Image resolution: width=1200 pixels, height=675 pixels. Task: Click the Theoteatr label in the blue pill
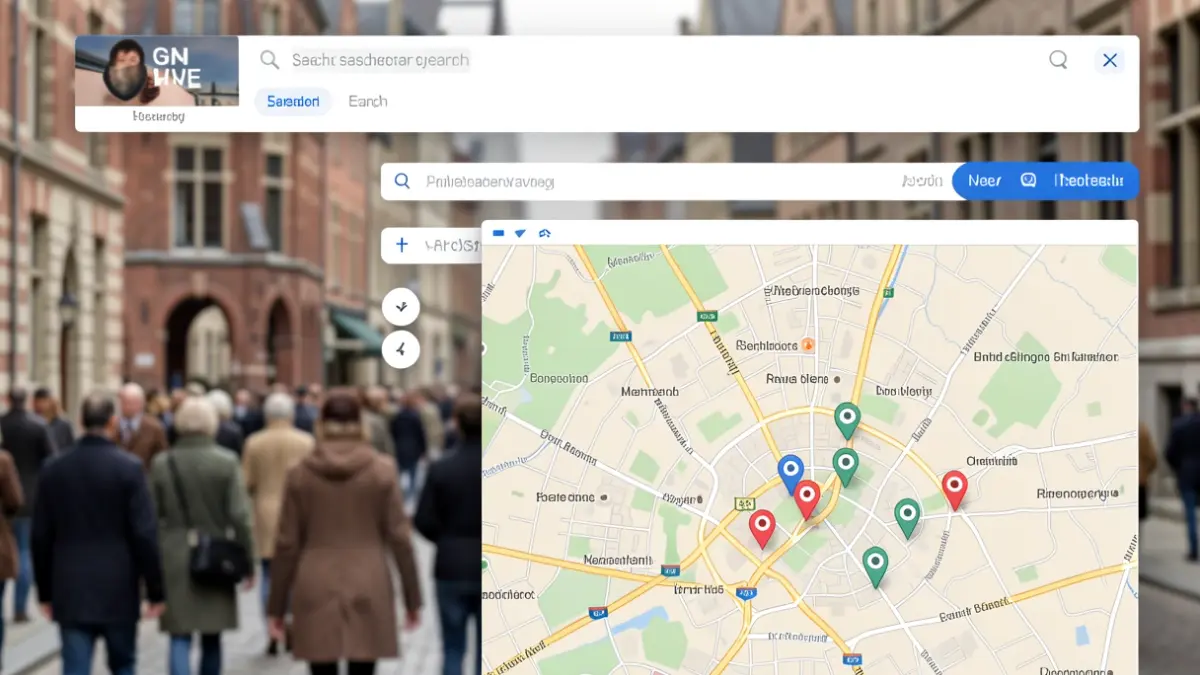click(x=1089, y=181)
